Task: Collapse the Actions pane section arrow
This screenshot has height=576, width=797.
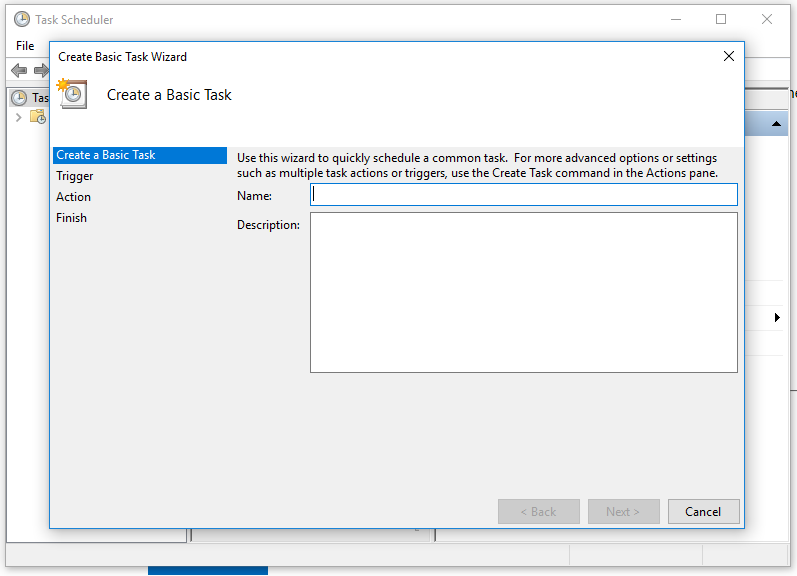Action: point(776,124)
